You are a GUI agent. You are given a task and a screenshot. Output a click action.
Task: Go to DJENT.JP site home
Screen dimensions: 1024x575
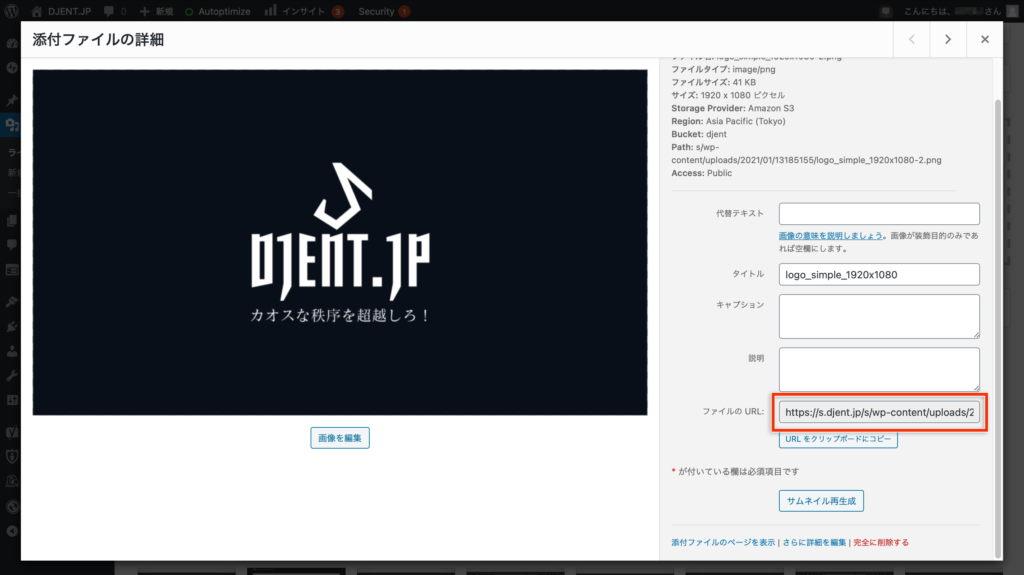tap(61, 11)
